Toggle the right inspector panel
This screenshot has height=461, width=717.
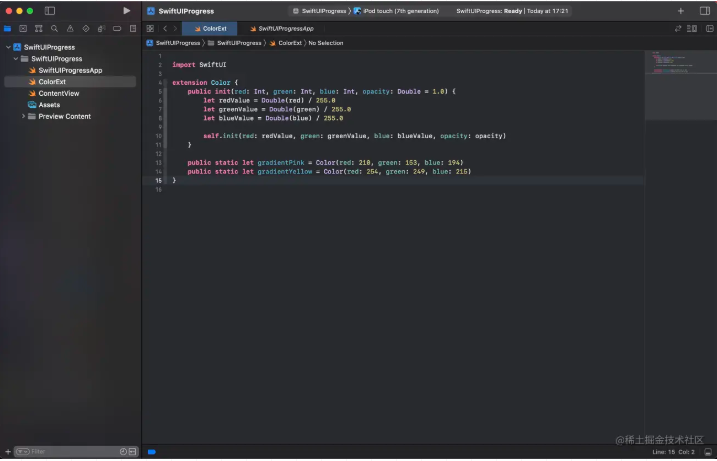coord(704,10)
